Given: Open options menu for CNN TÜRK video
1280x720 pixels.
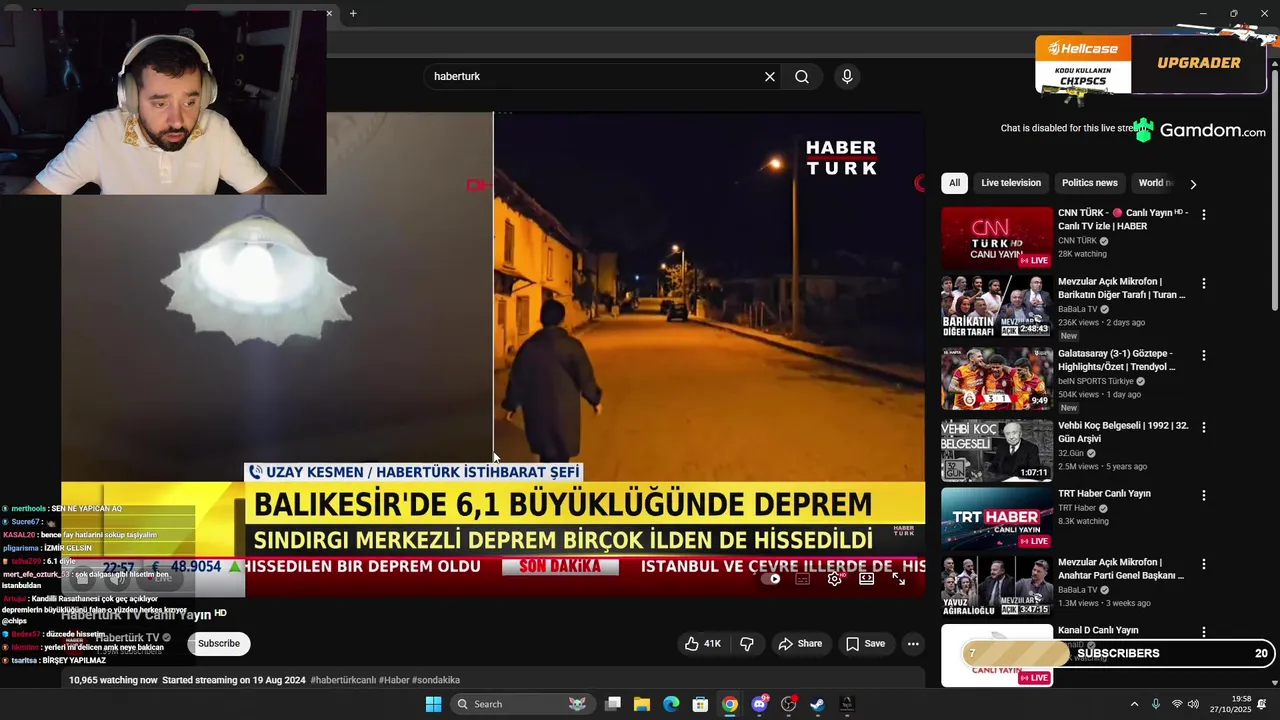Looking at the screenshot, I should pyautogui.click(x=1204, y=215).
